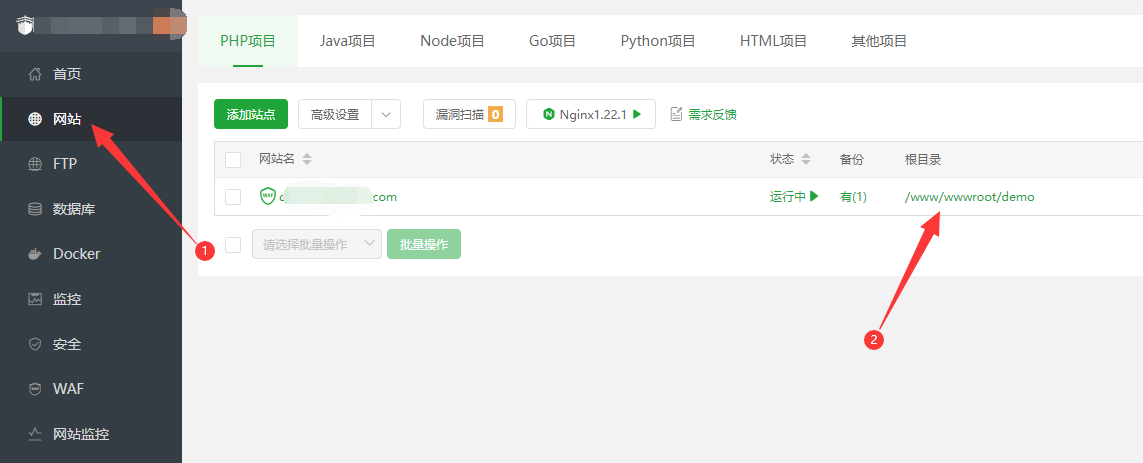Screen dimensions: 1143x463
Task: Click the blurred .com site name link
Action: pos(338,196)
